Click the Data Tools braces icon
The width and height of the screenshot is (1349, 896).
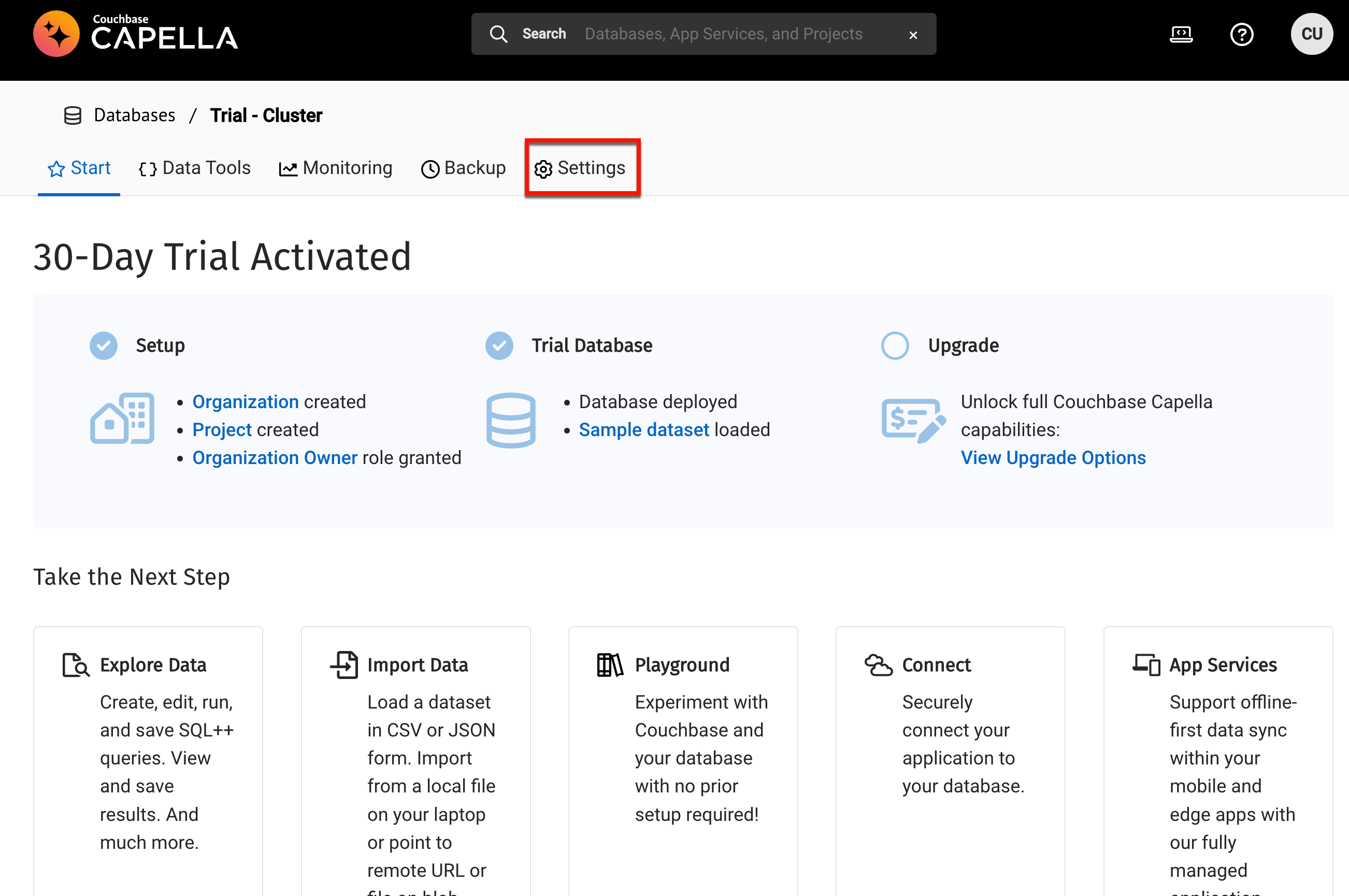click(148, 168)
